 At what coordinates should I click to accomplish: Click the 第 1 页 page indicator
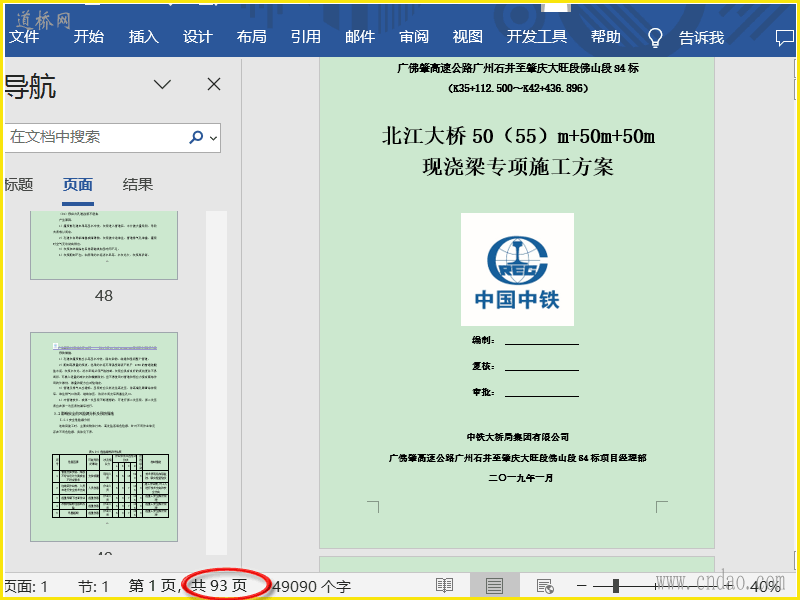coord(153,586)
